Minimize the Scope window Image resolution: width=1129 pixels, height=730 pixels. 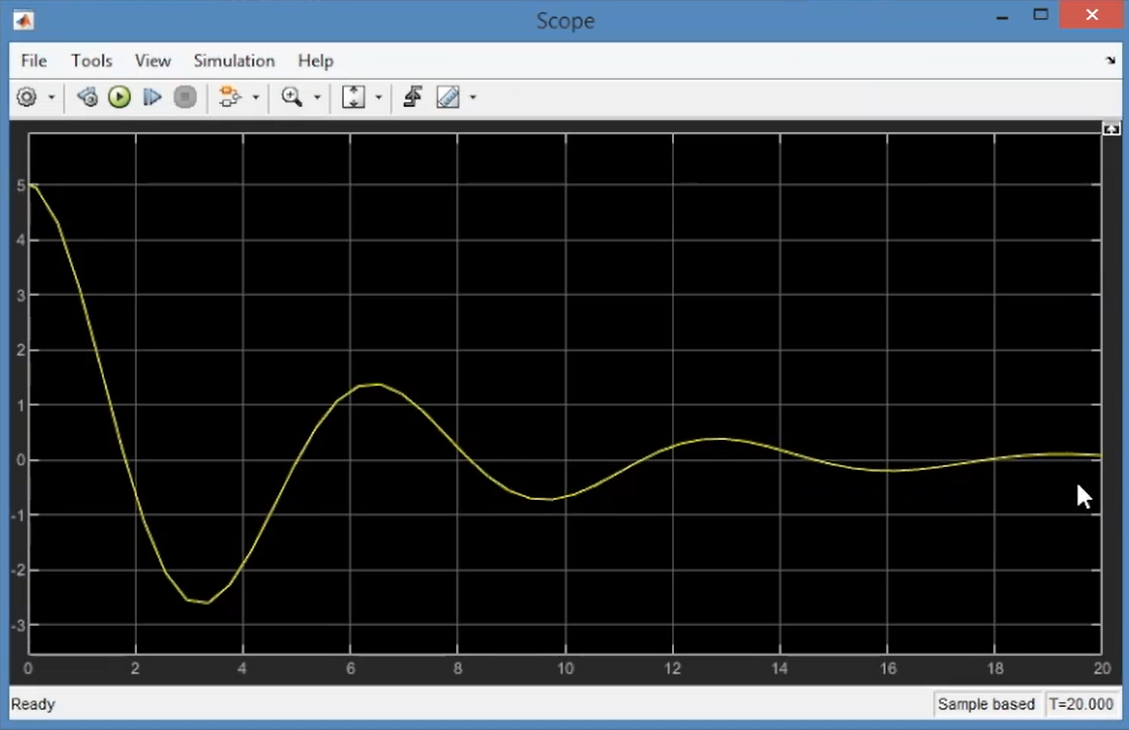[1002, 16]
